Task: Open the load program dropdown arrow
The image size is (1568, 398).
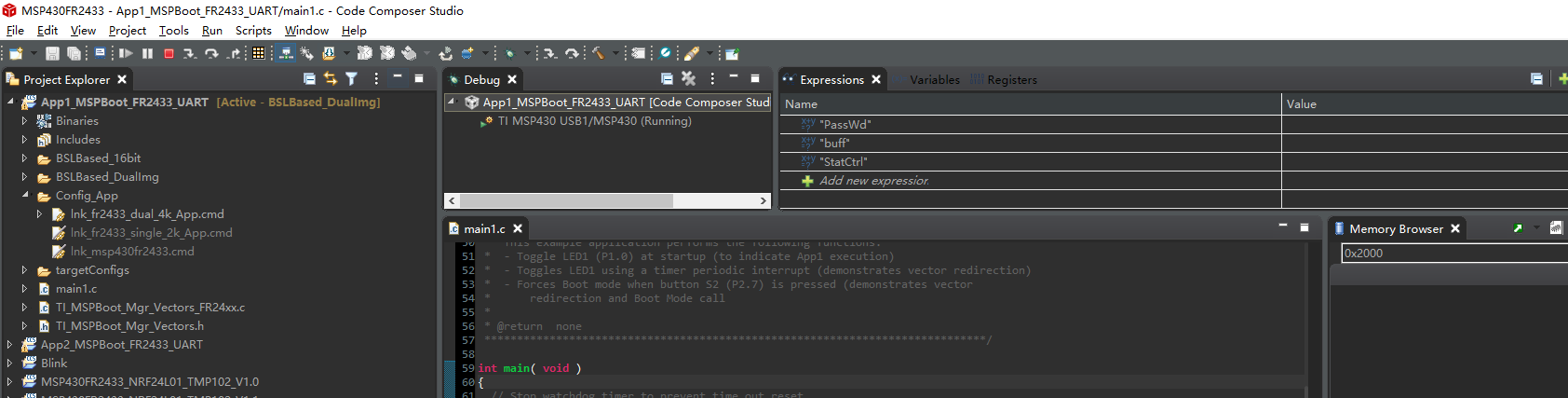Action: [346, 53]
